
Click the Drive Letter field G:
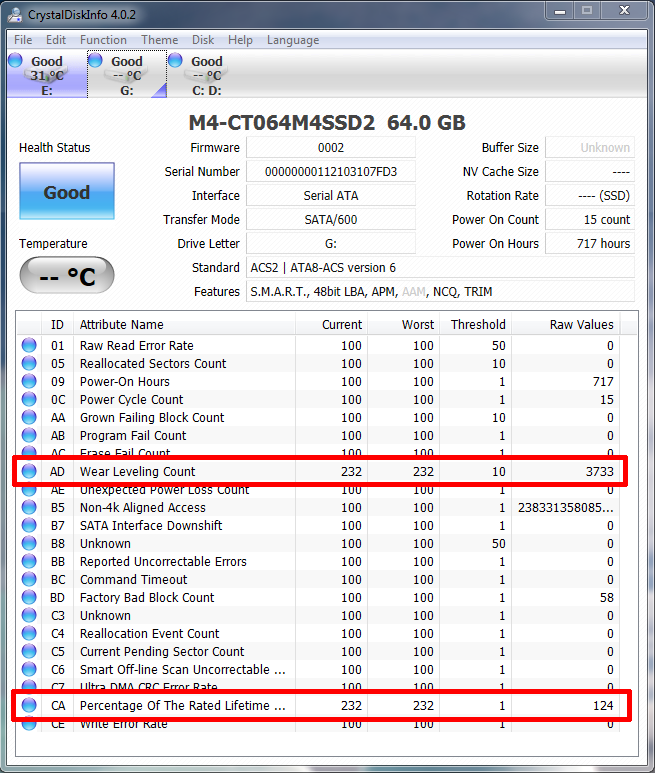click(331, 244)
